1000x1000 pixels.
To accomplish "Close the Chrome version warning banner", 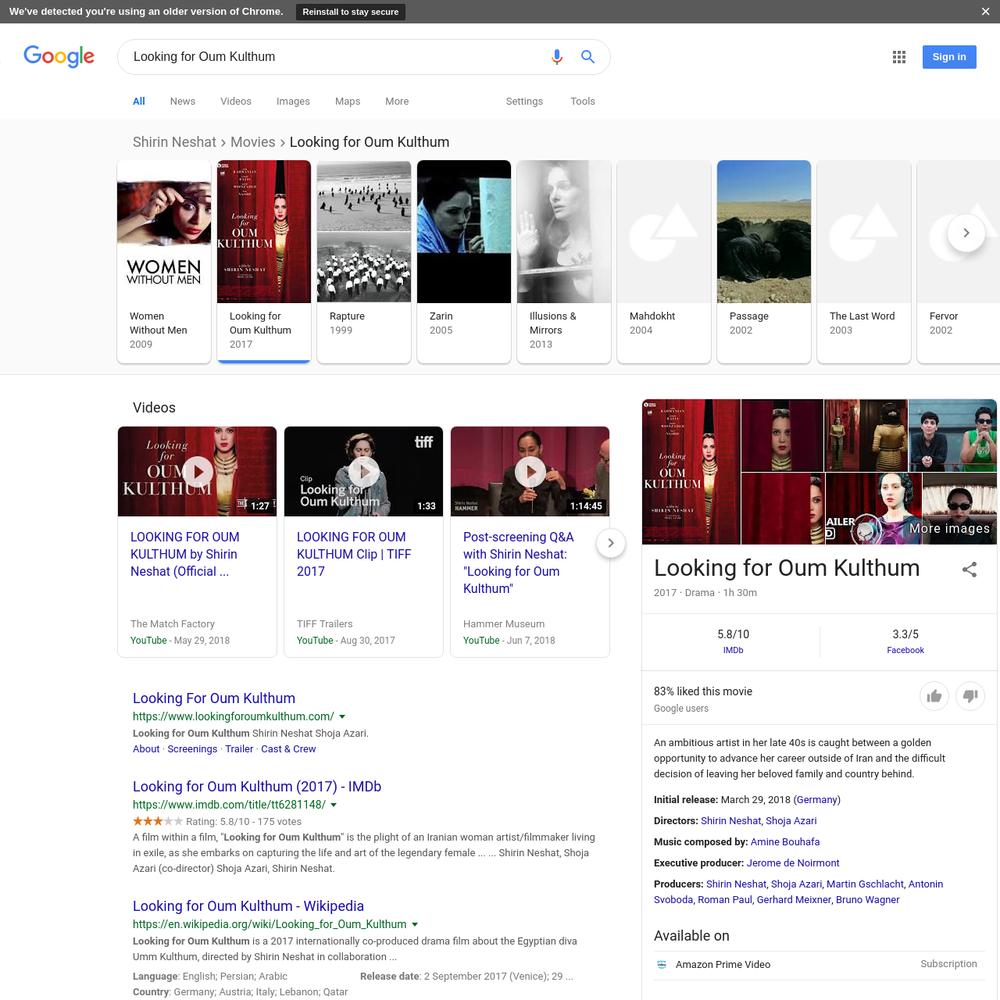I will click(985, 11).
